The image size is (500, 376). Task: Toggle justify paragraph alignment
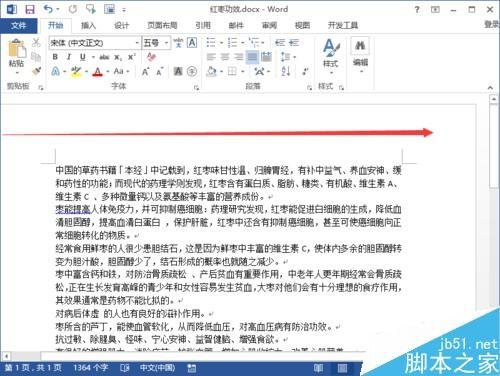pos(252,57)
